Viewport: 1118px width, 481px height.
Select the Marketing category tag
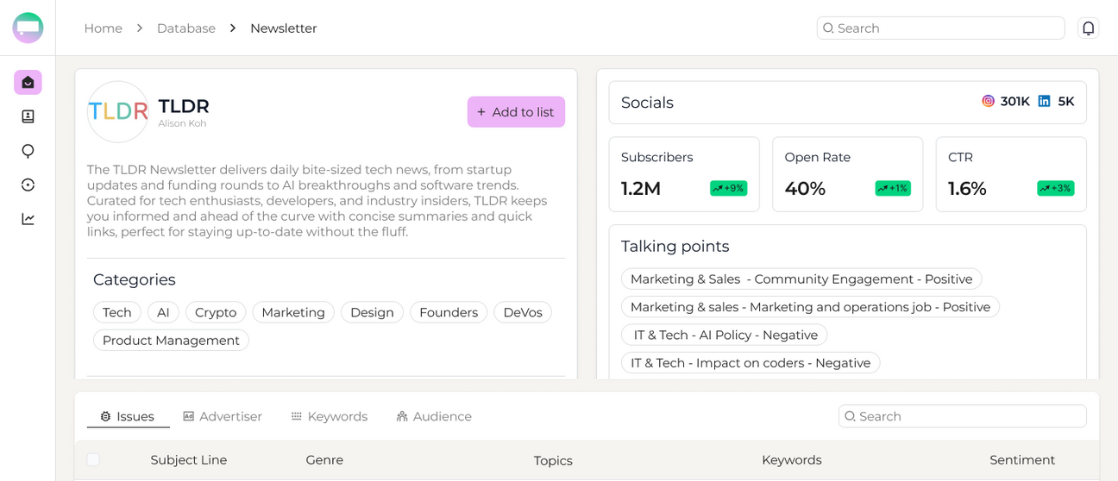(293, 312)
